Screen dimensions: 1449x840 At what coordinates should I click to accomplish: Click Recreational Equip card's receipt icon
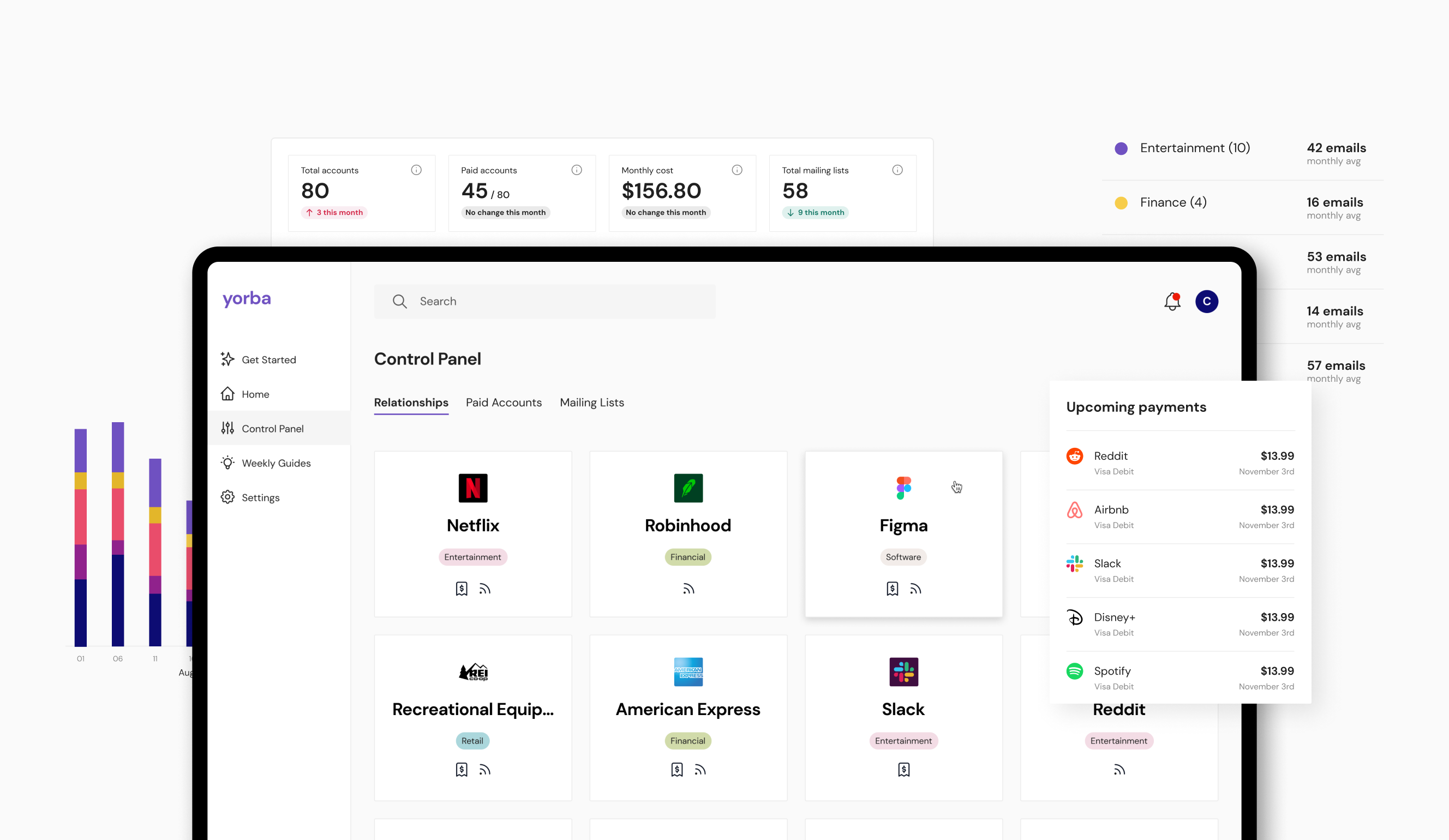(461, 770)
